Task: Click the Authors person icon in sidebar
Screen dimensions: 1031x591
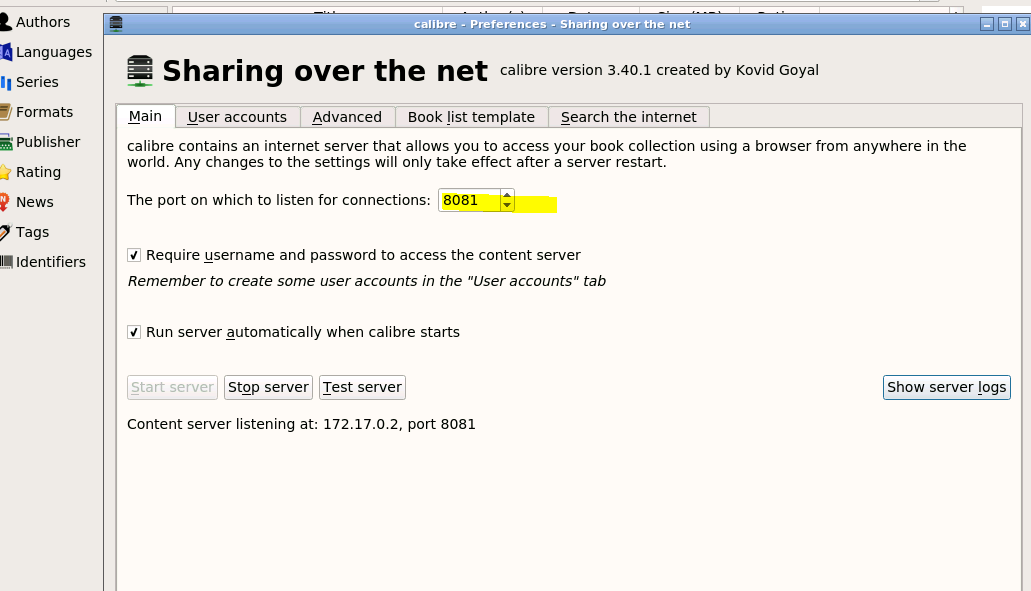Action: [5, 22]
